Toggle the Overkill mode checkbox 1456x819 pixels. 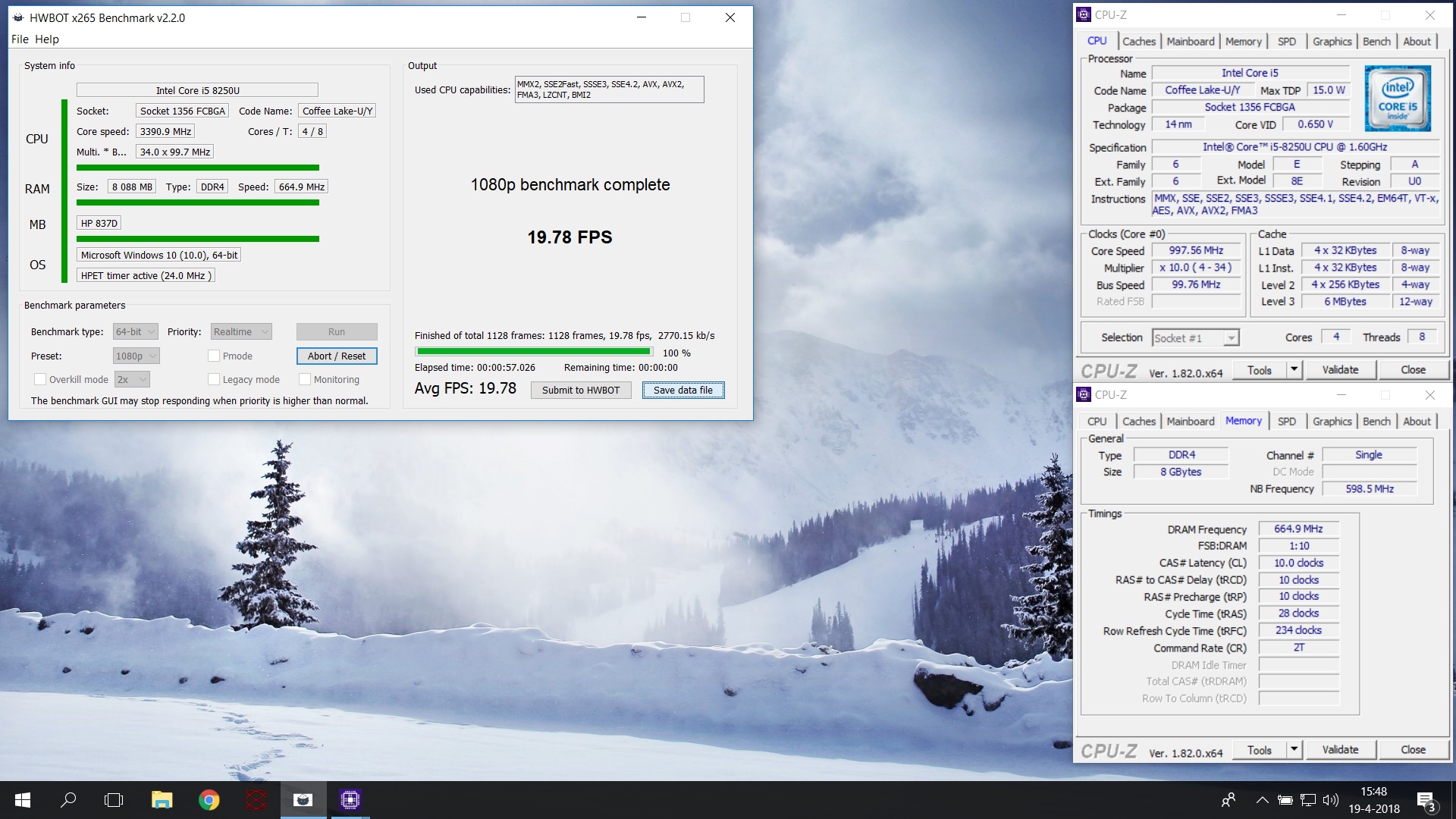40,379
